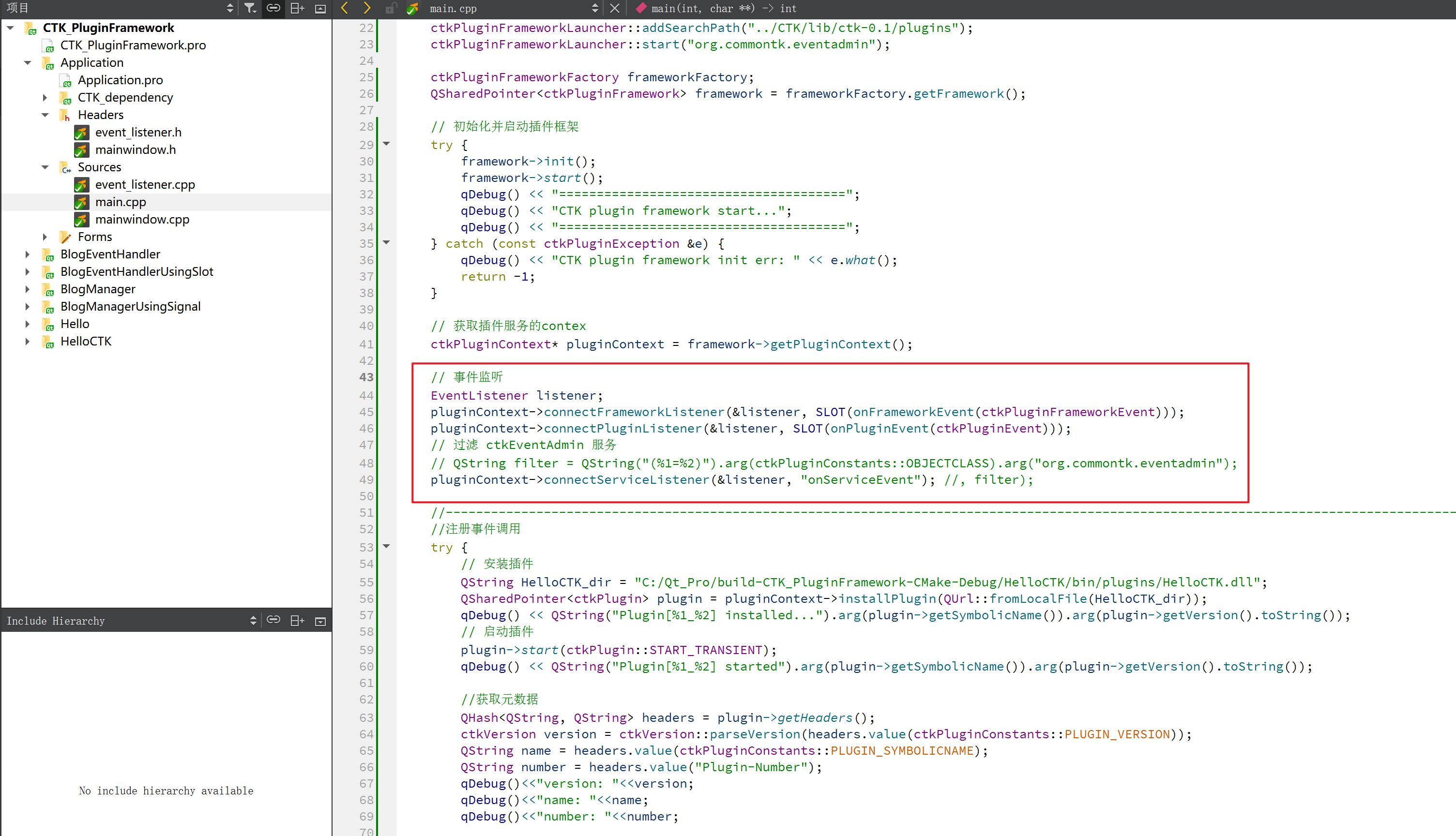Image resolution: width=1456 pixels, height=836 pixels.
Task: Open the filter tree icon in Projects panel
Action: tap(250, 8)
